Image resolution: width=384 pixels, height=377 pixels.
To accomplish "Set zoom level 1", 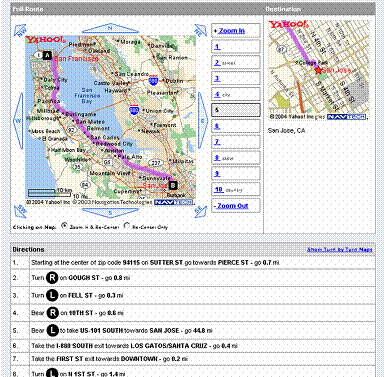I will point(217,47).
